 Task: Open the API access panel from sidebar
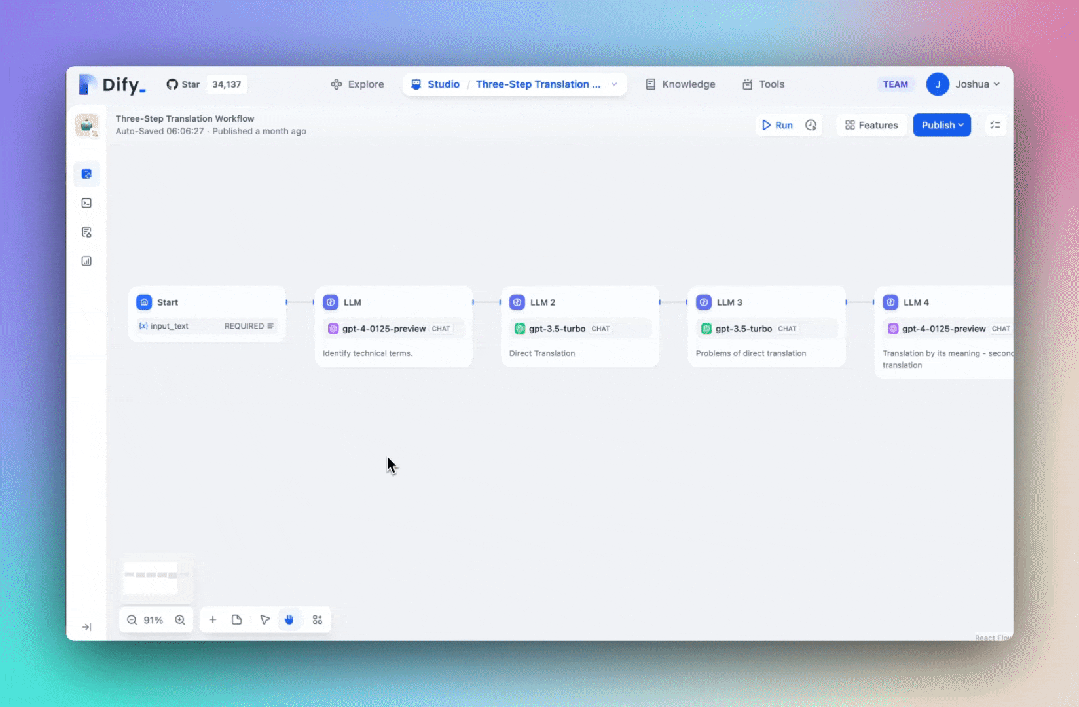coord(87,202)
